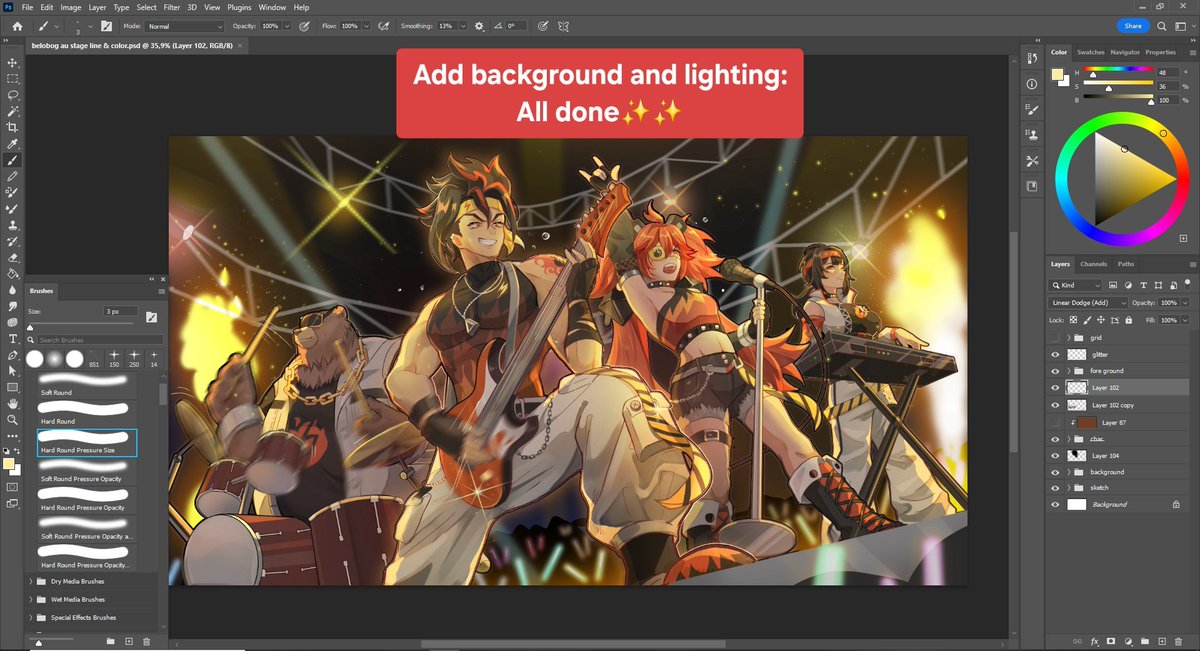Select the Eraser tool

click(12, 257)
